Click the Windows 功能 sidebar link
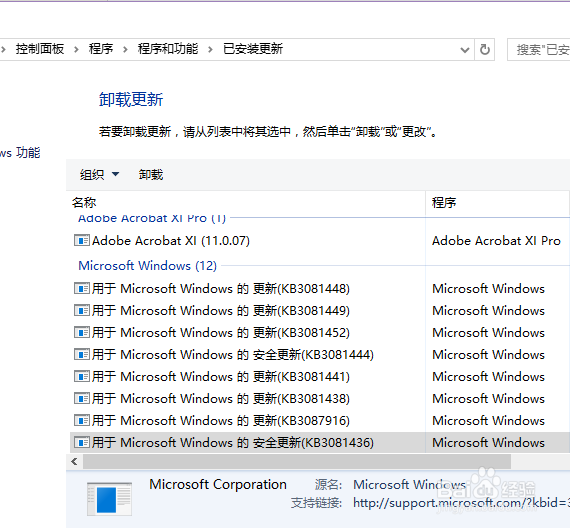Image resolution: width=570 pixels, height=528 pixels. (x=20, y=153)
